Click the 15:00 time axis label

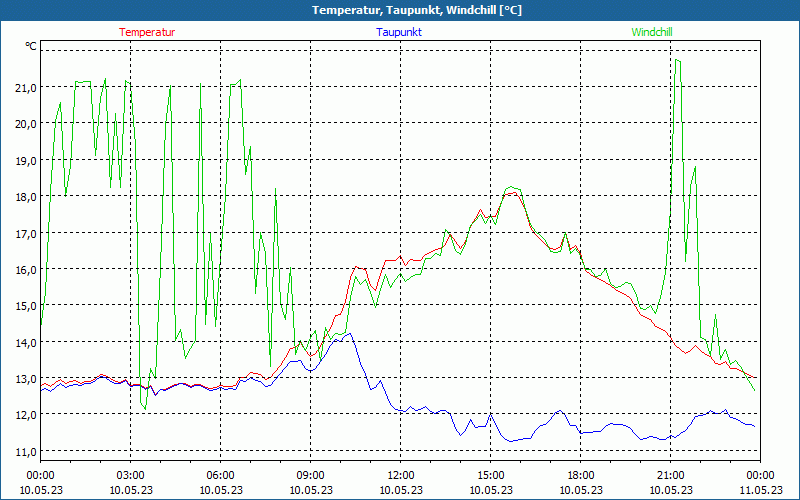coord(490,475)
